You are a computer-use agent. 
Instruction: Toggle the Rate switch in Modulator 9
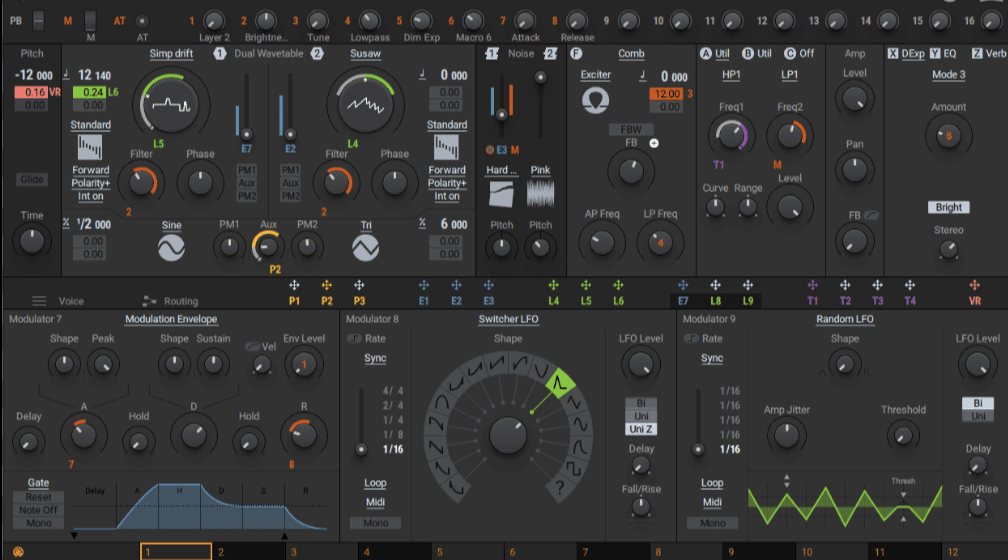click(x=691, y=339)
